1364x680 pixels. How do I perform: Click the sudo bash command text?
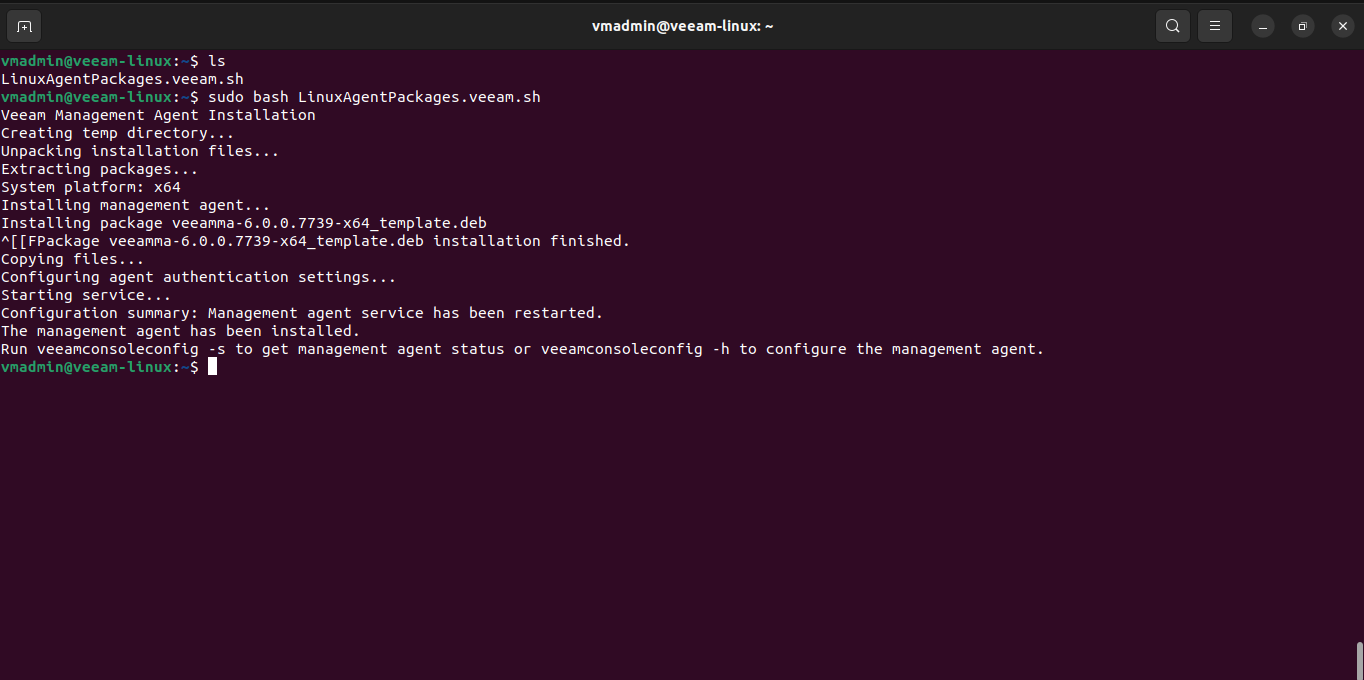tap(374, 97)
